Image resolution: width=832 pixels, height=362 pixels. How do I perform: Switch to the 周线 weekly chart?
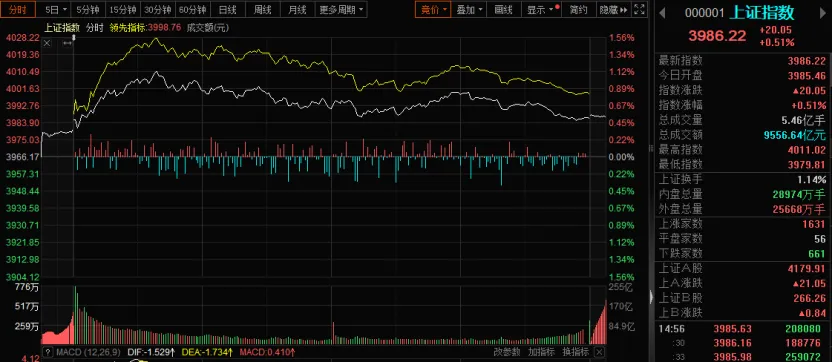pyautogui.click(x=263, y=9)
